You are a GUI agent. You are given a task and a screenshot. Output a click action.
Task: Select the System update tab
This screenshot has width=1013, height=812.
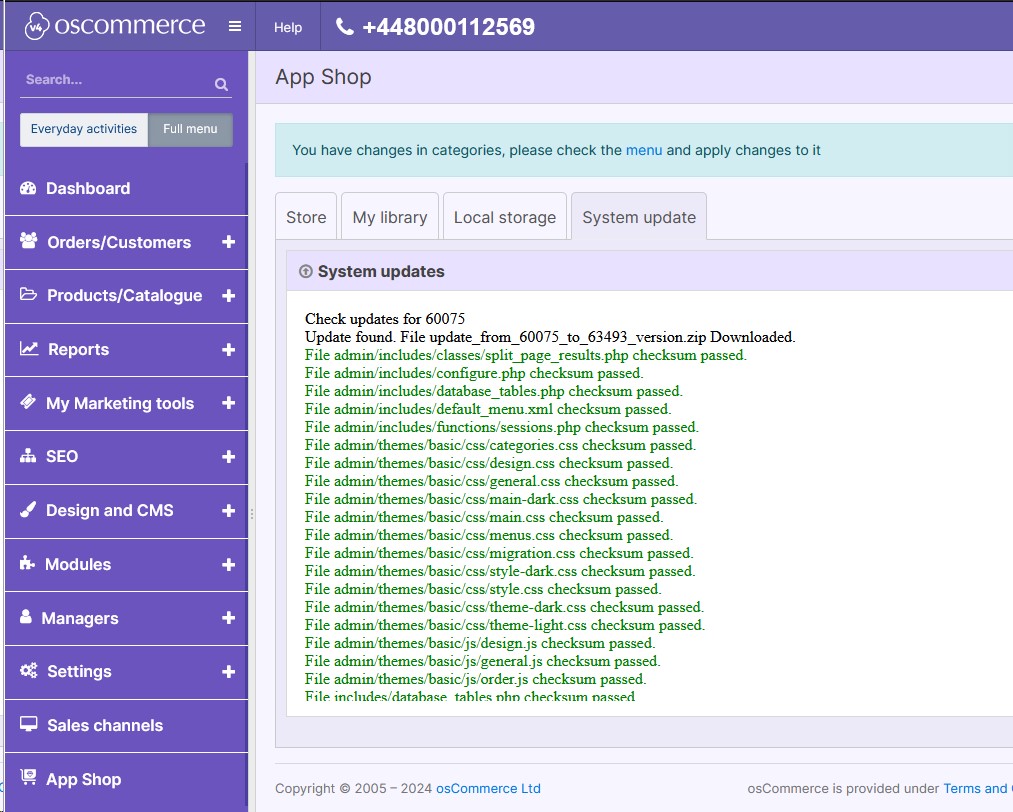pyautogui.click(x=639, y=217)
